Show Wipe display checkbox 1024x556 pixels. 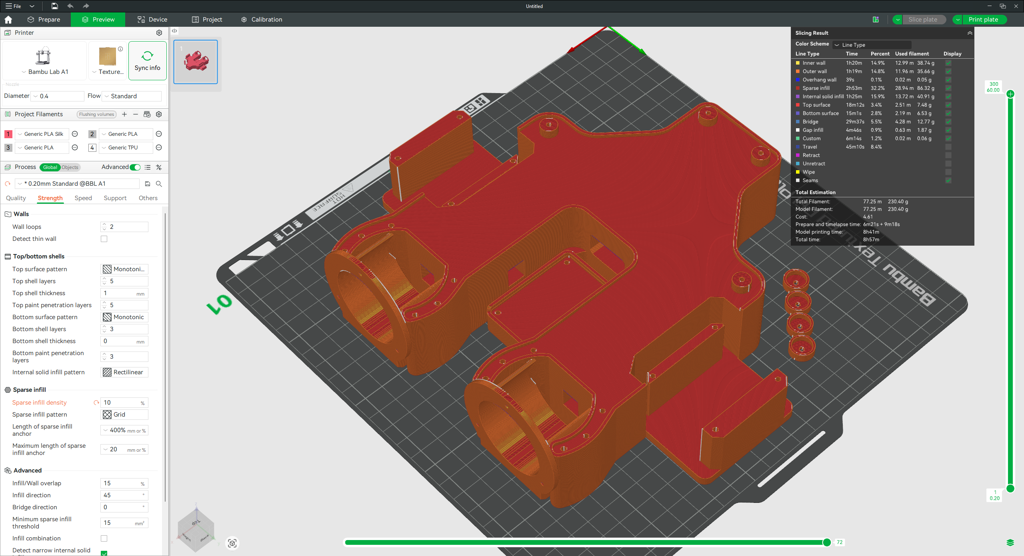(x=948, y=172)
